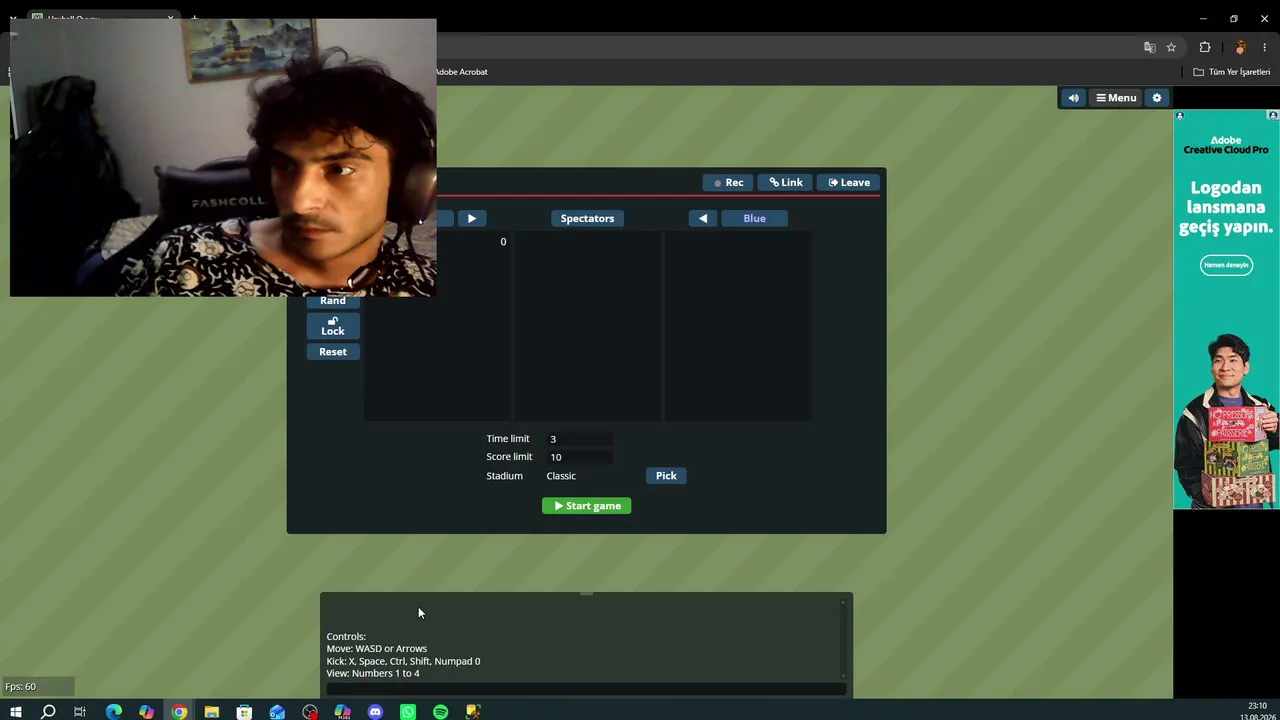The width and height of the screenshot is (1280, 720).
Task: Open the game settings gear
Action: [1157, 98]
